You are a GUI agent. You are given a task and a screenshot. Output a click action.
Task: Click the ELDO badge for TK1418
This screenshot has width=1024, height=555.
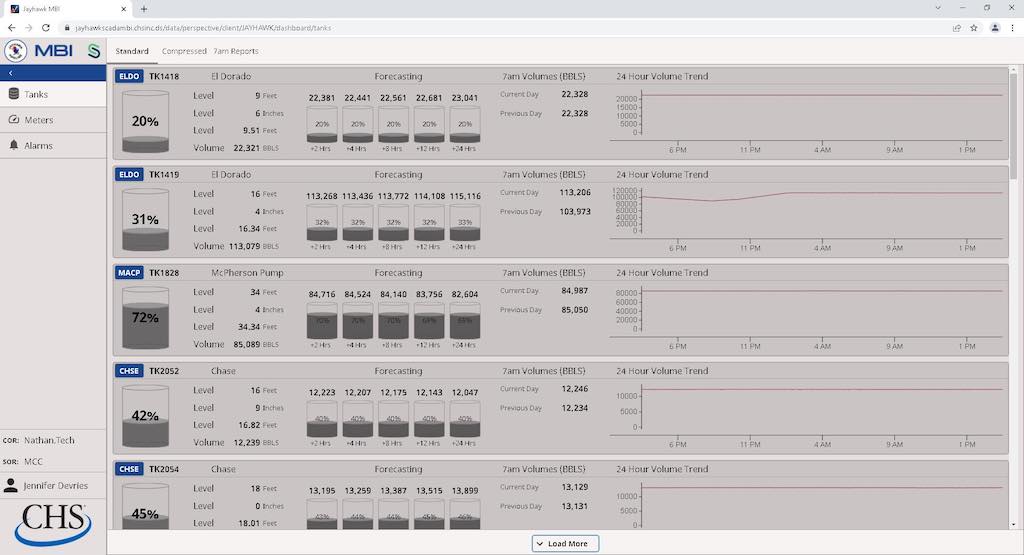click(129, 76)
